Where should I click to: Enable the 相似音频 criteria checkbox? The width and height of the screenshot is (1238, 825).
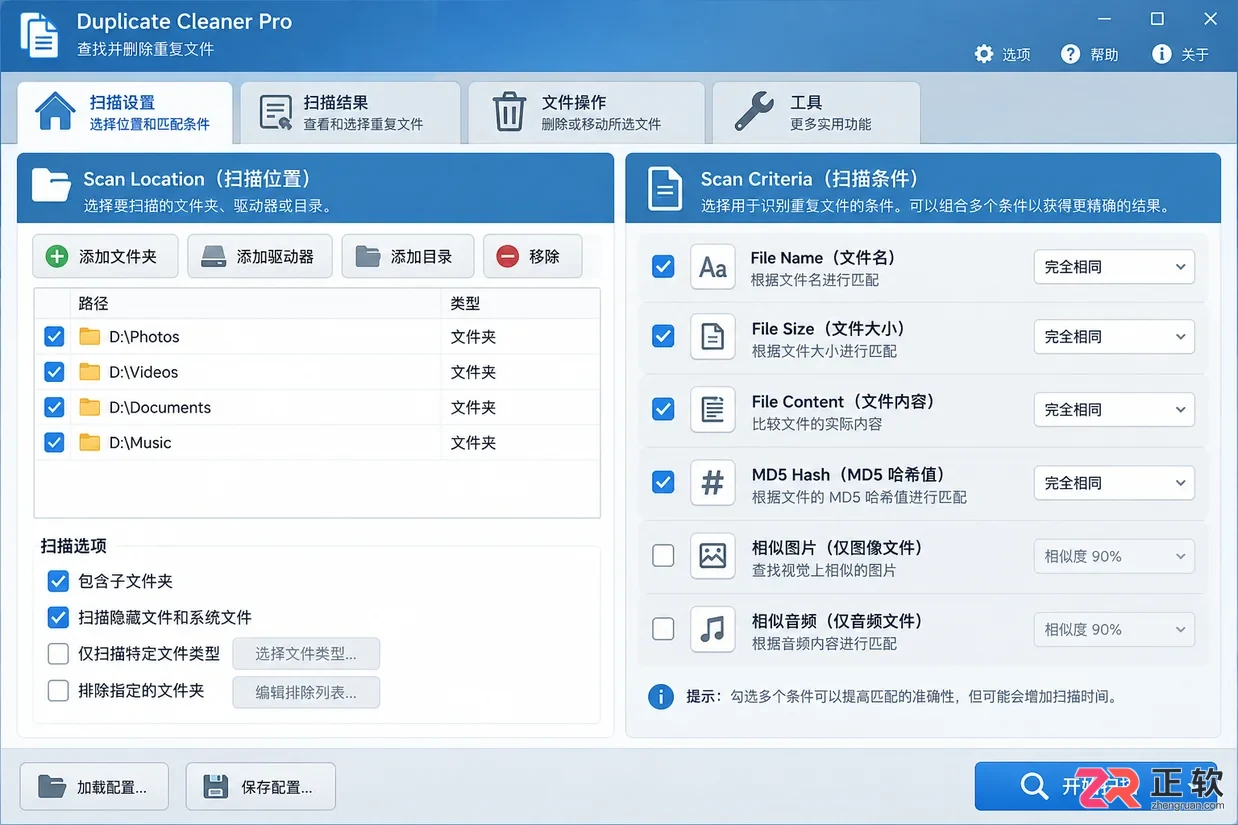pyautogui.click(x=663, y=629)
